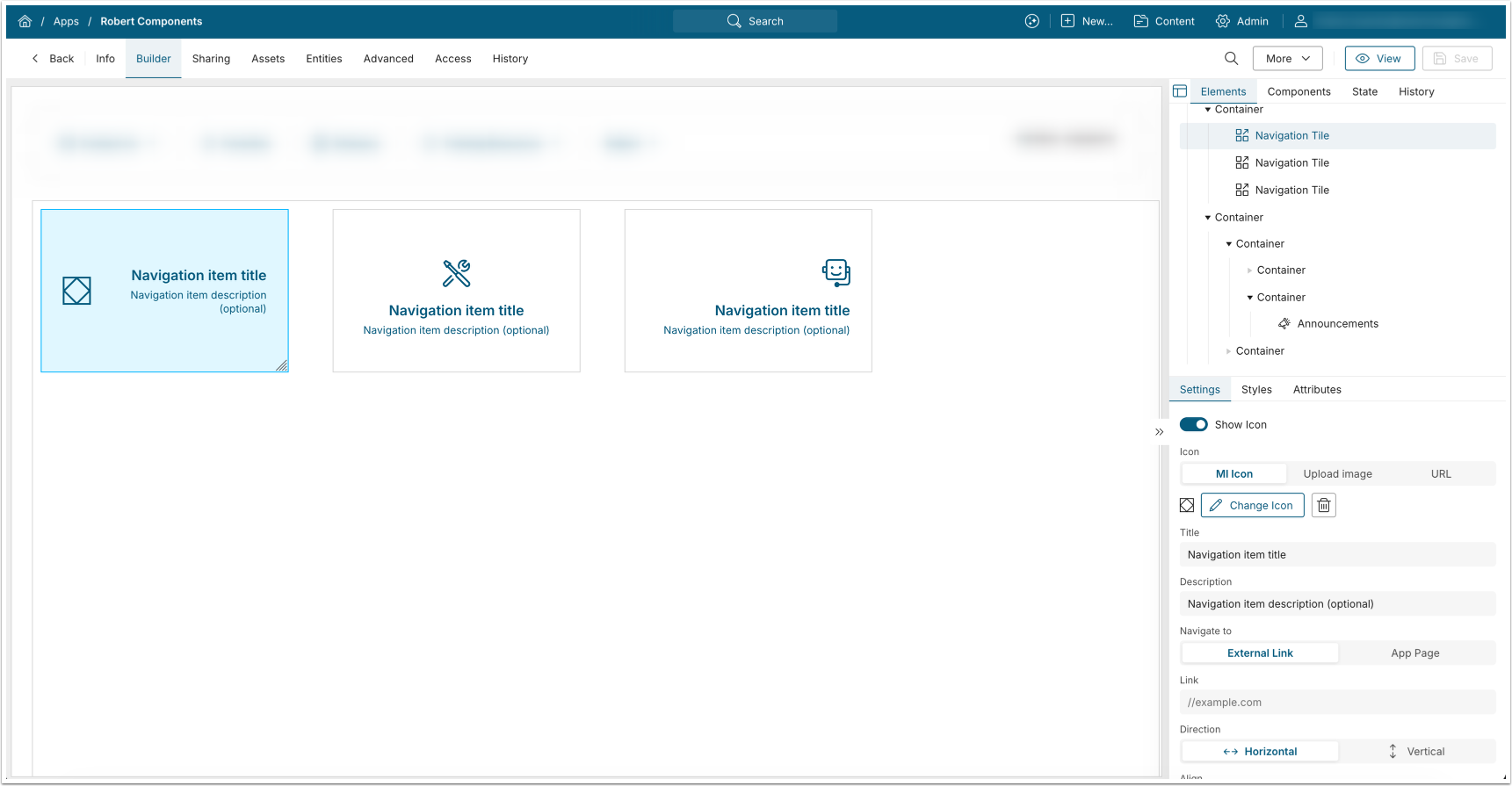Image resolution: width=1512 pixels, height=786 pixels.
Task: Open the Advanced tab
Action: coord(388,59)
